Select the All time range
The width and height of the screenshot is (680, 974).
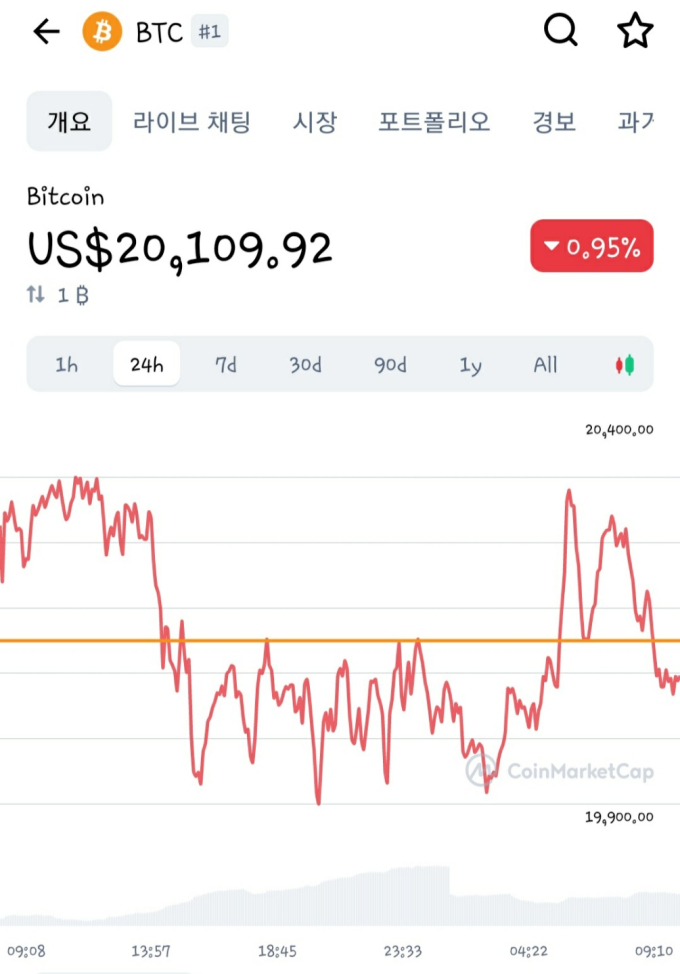point(545,365)
